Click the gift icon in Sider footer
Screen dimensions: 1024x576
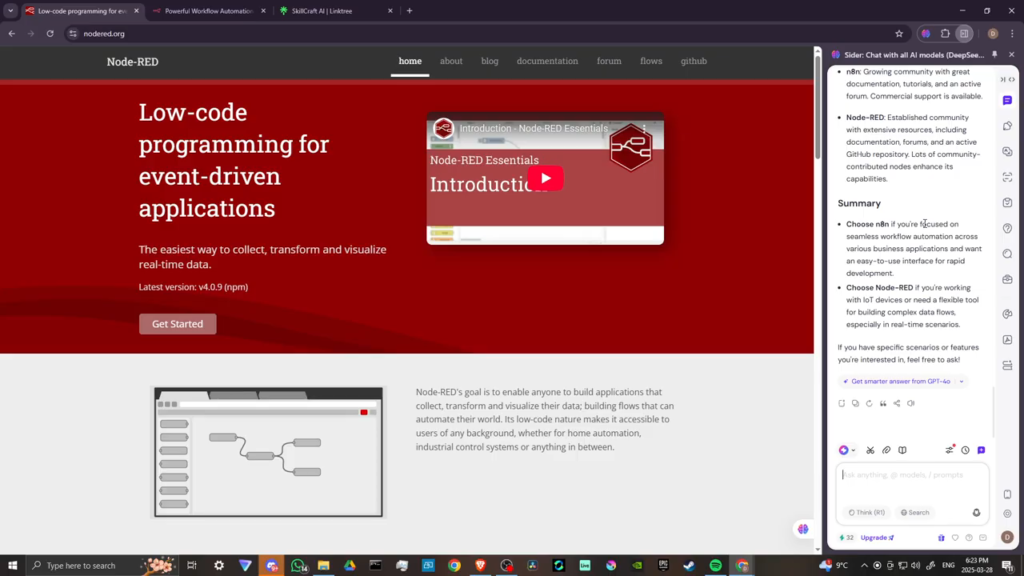(x=941, y=537)
